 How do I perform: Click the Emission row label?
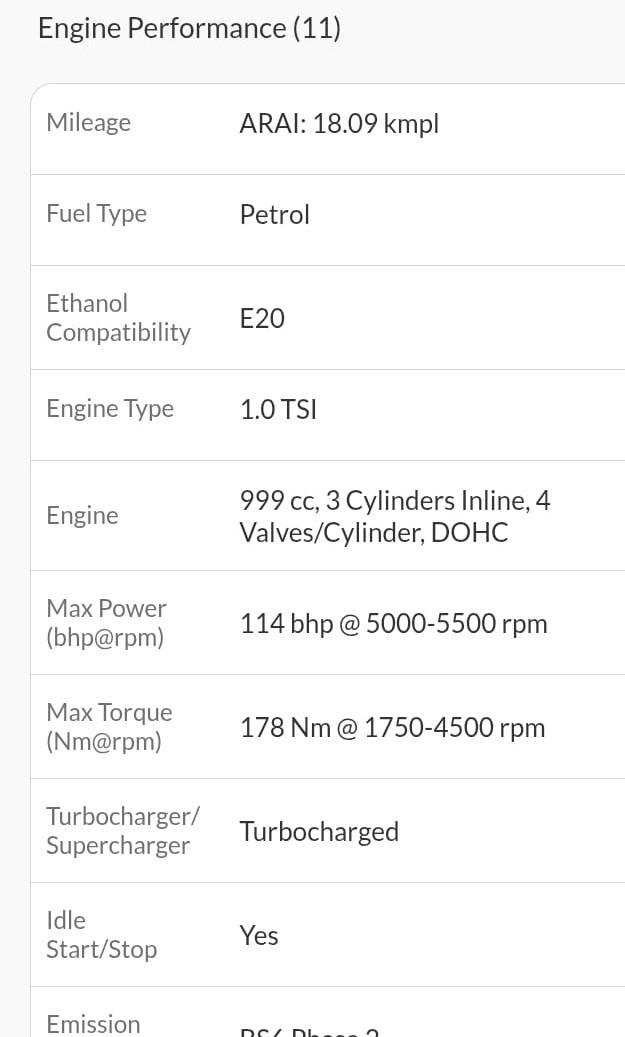[x=93, y=1025]
